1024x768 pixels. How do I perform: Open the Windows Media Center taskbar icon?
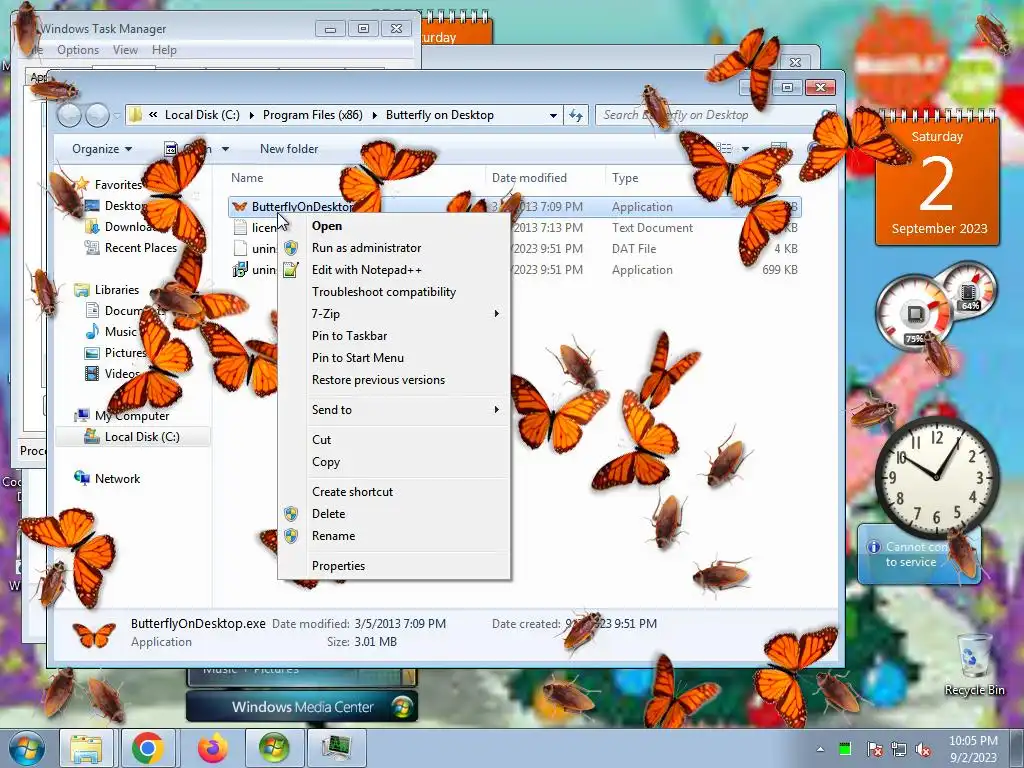274,748
